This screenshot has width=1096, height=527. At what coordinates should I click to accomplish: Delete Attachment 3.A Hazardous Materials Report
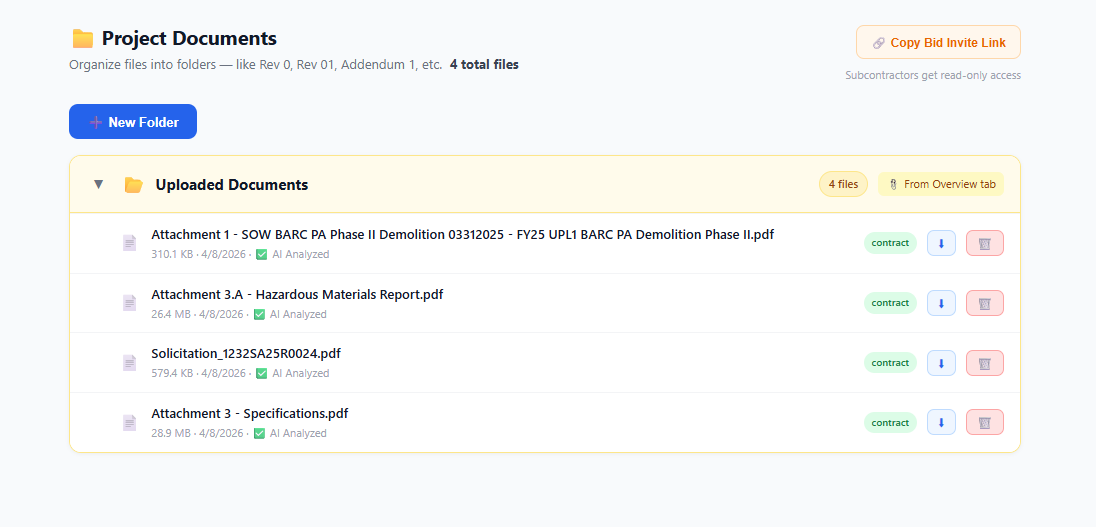click(984, 303)
